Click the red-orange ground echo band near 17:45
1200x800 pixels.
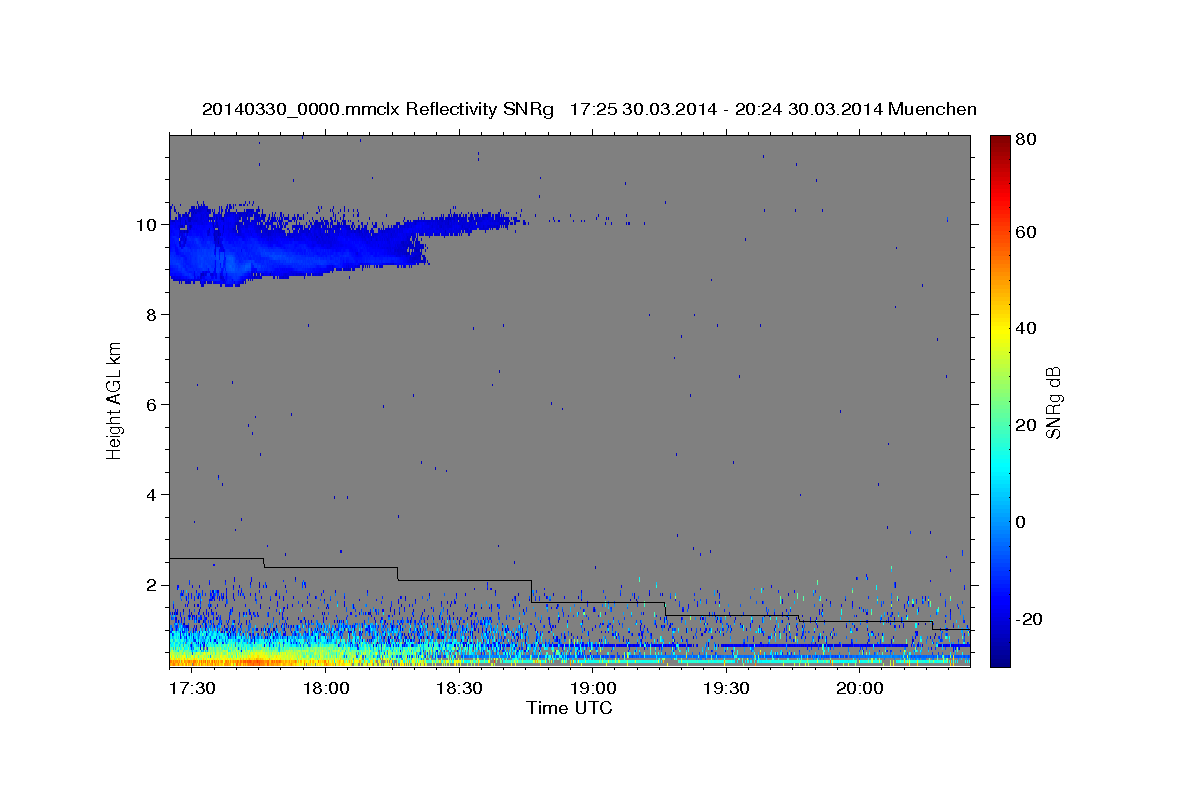255,662
